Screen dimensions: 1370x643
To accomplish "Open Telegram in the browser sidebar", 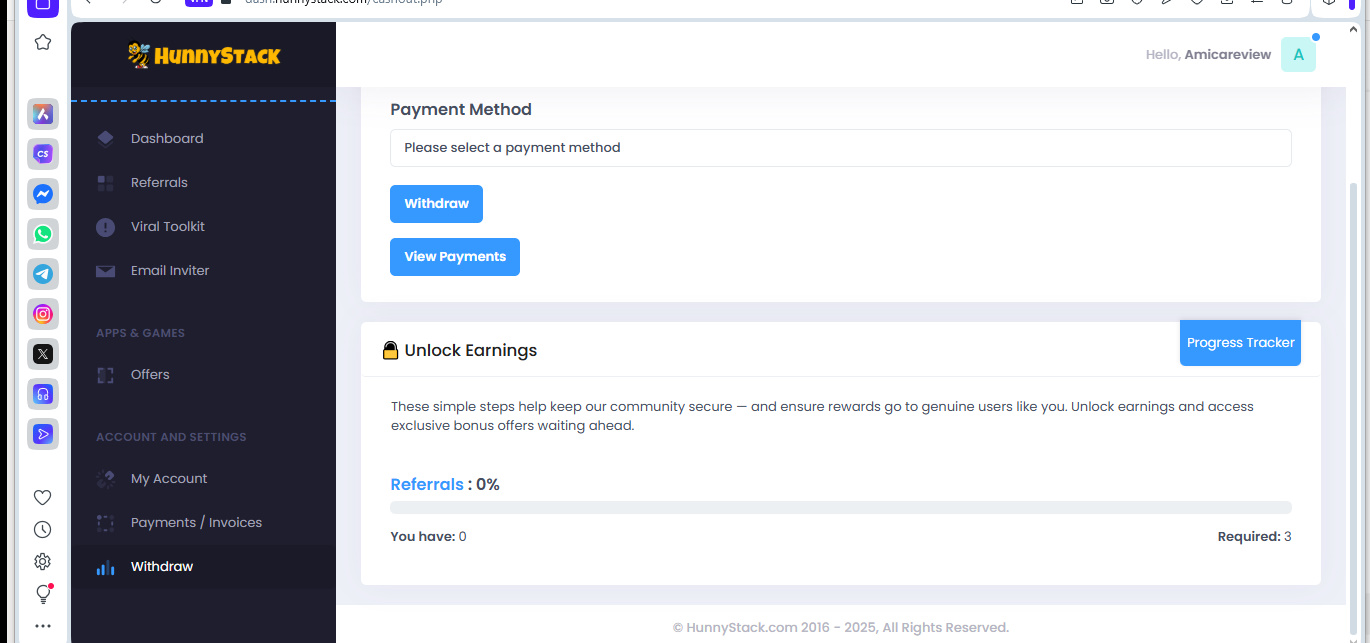I will (43, 274).
